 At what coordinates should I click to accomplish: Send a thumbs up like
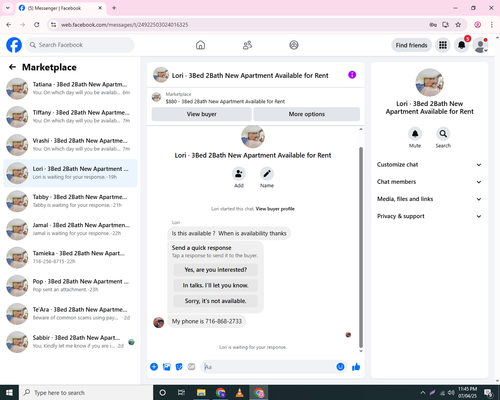pos(356,367)
